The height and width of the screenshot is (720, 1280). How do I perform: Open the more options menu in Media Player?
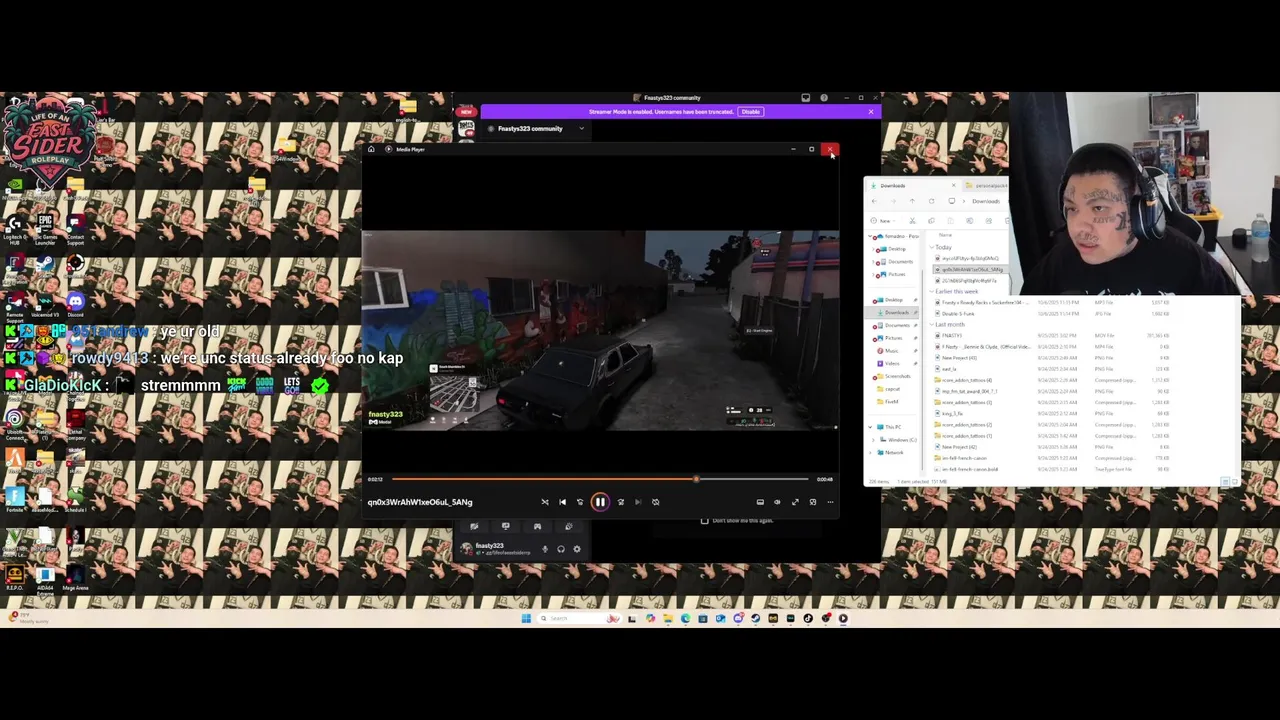830,502
